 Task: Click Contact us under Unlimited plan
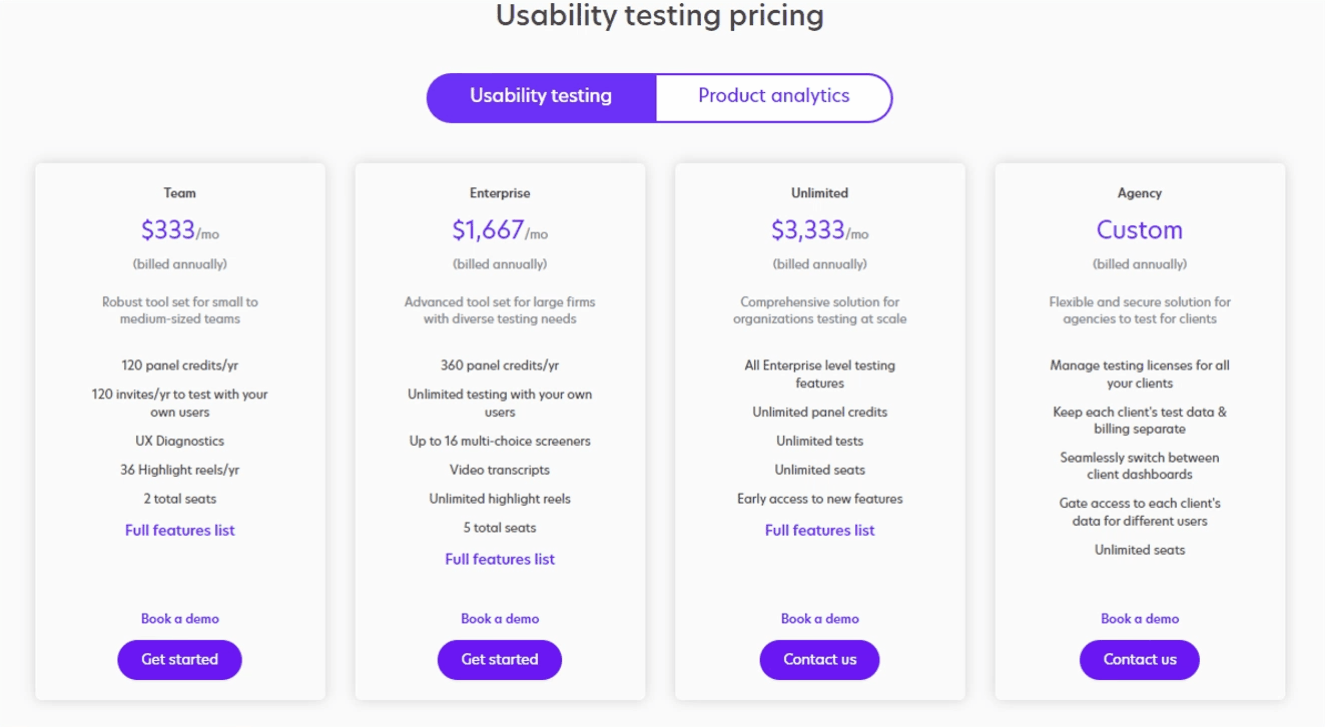pyautogui.click(x=820, y=660)
